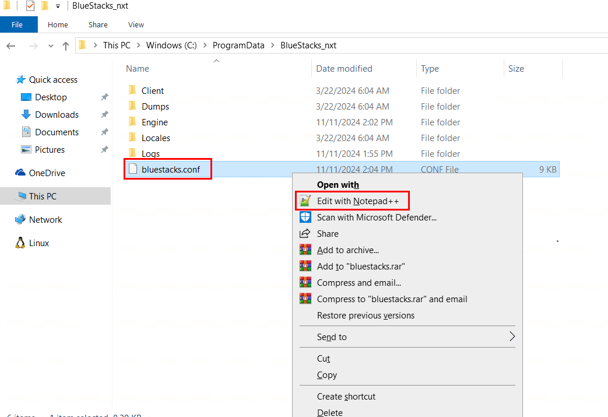
Task: Select the Locales folder
Action: coord(155,138)
